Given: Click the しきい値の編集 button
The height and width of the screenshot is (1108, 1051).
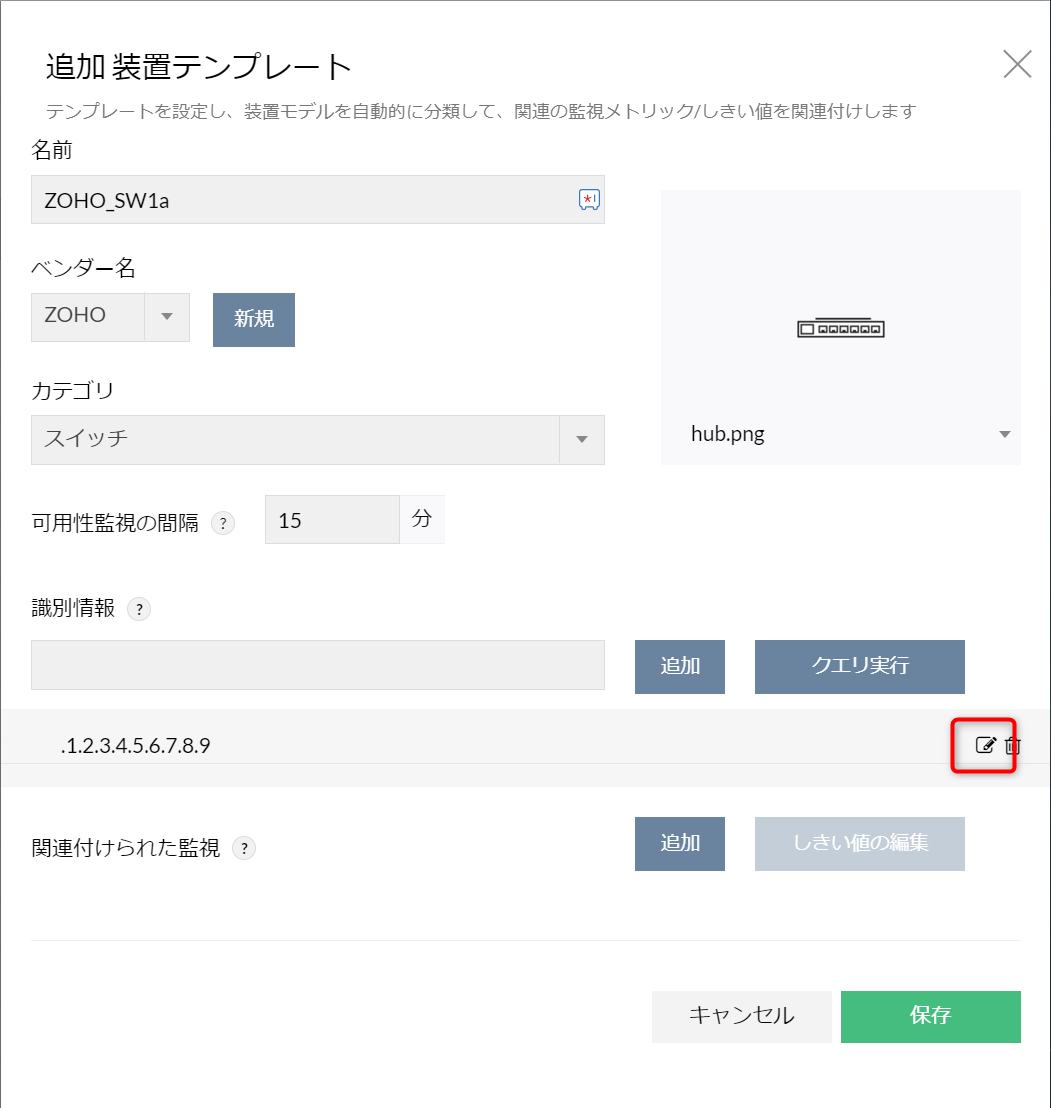Looking at the screenshot, I should click(x=858, y=843).
